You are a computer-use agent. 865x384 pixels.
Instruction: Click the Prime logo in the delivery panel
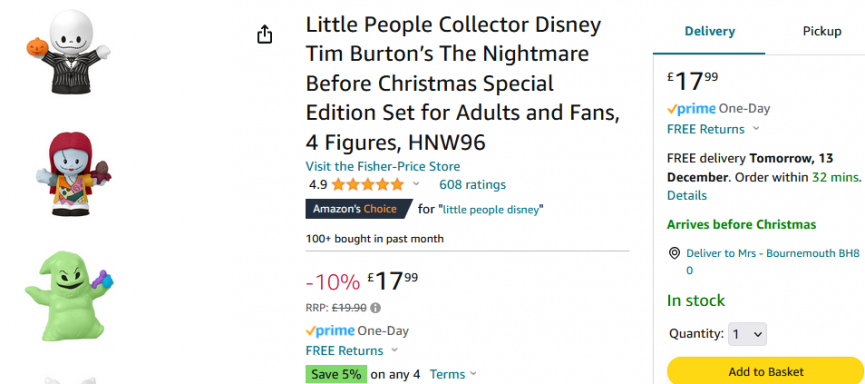point(691,109)
